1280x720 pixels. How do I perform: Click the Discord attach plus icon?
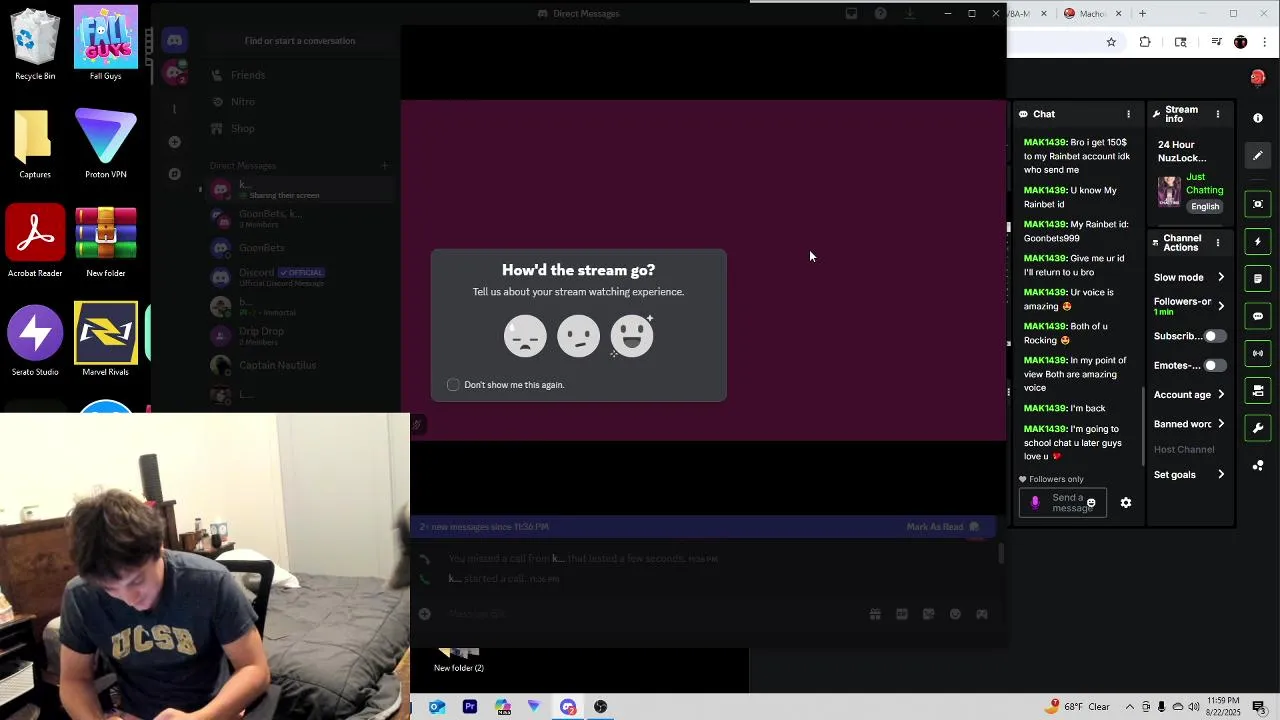coord(425,614)
